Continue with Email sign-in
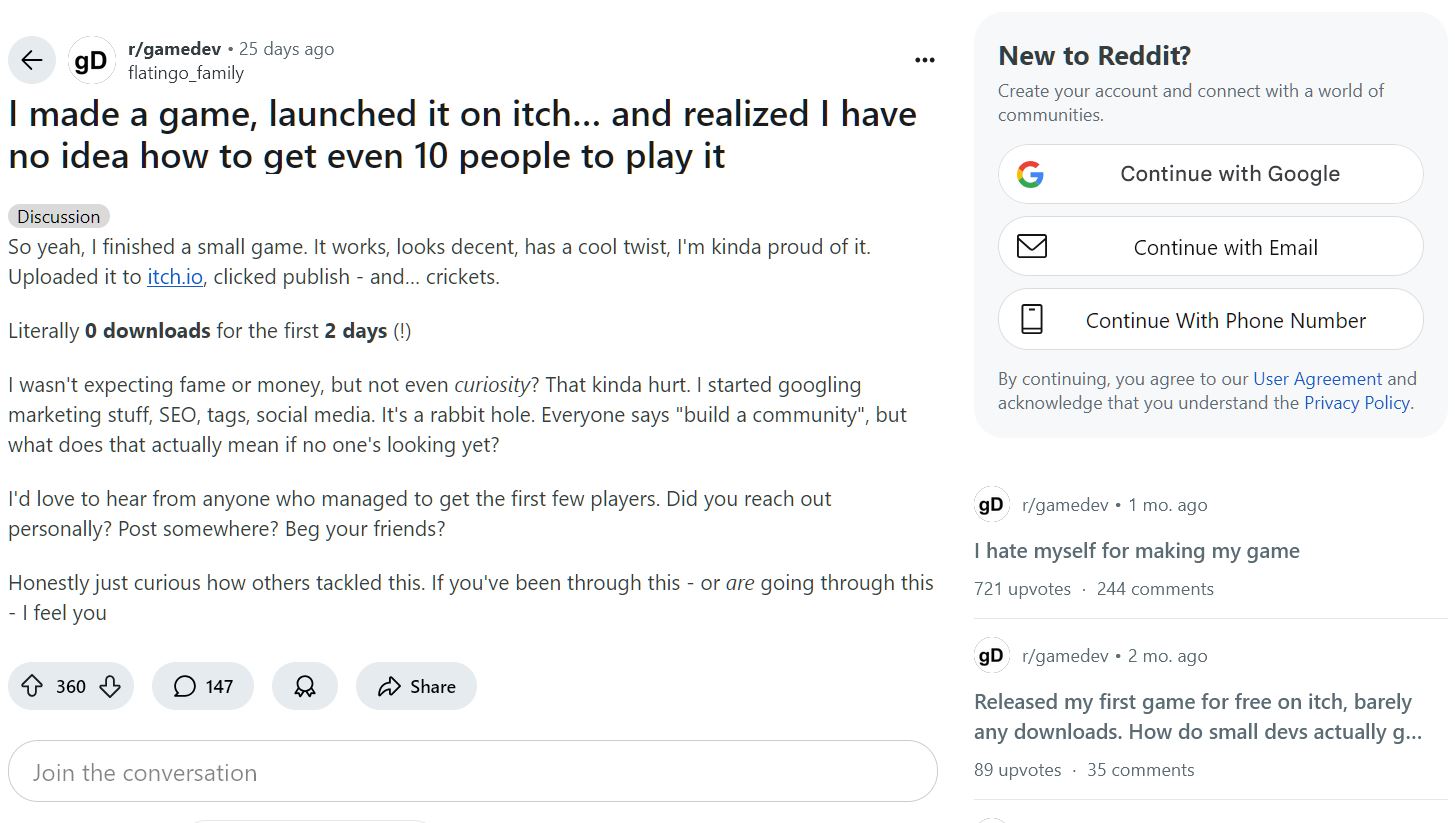 point(1210,247)
